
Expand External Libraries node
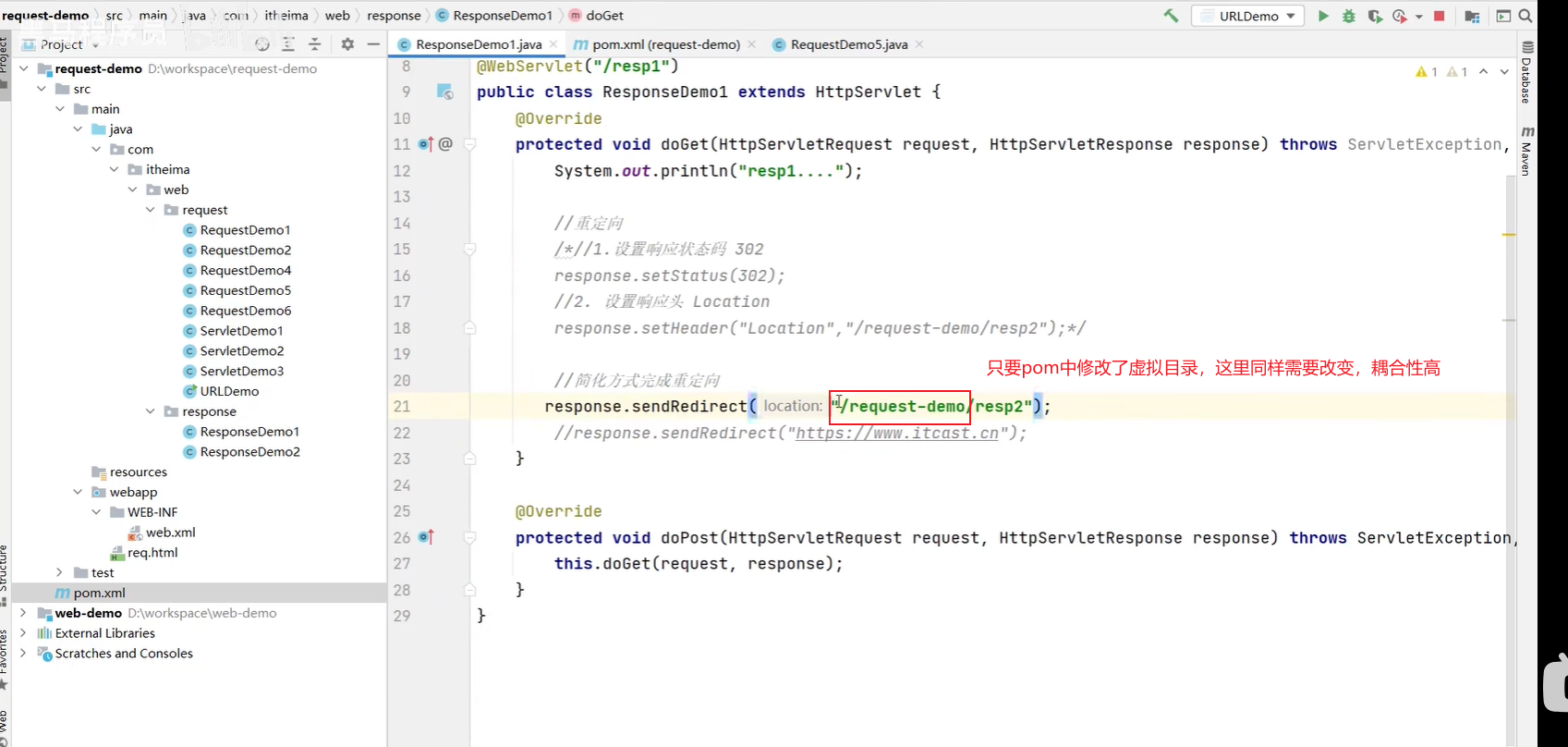tap(24, 633)
